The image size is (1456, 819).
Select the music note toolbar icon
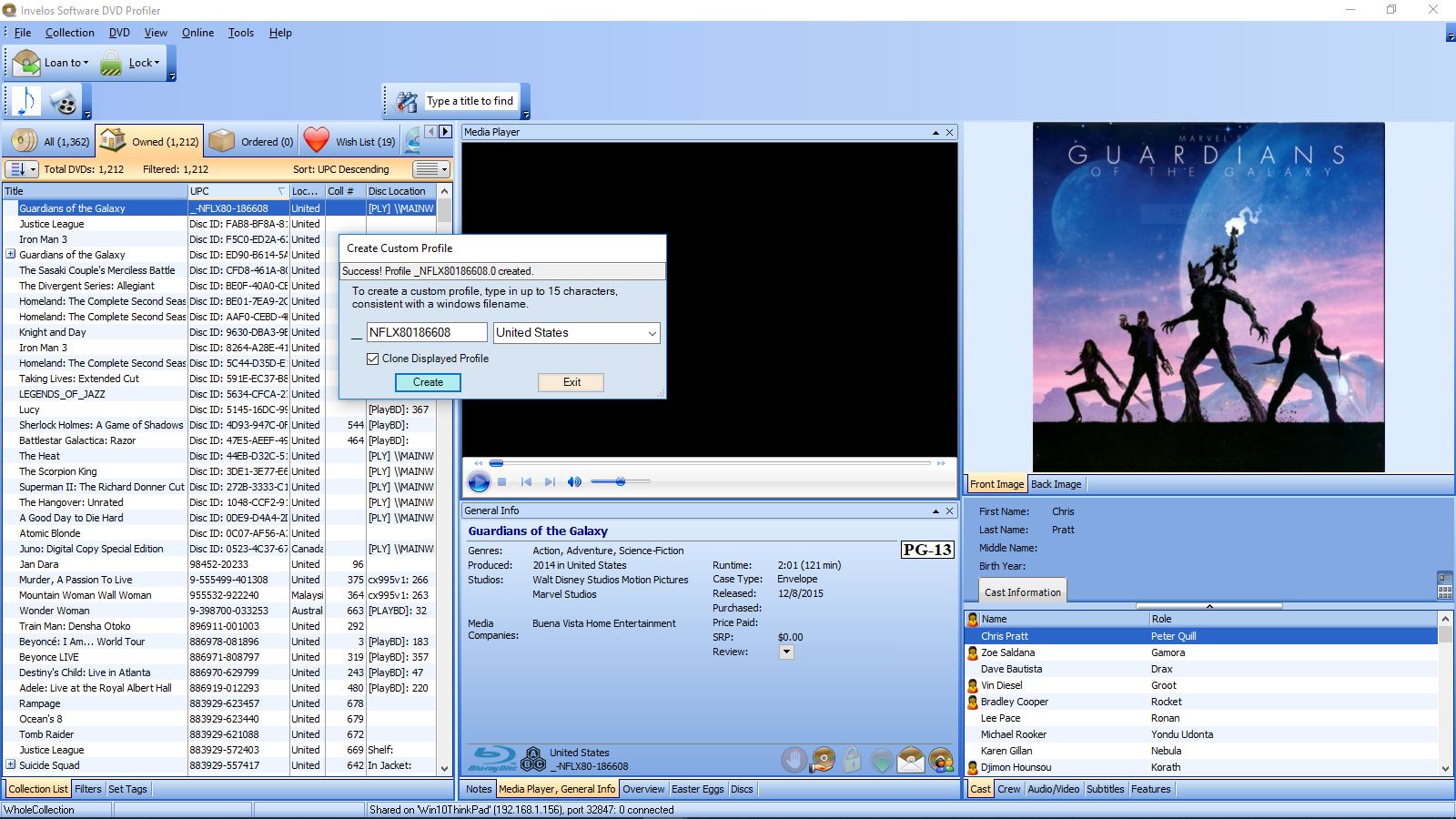tap(25, 100)
